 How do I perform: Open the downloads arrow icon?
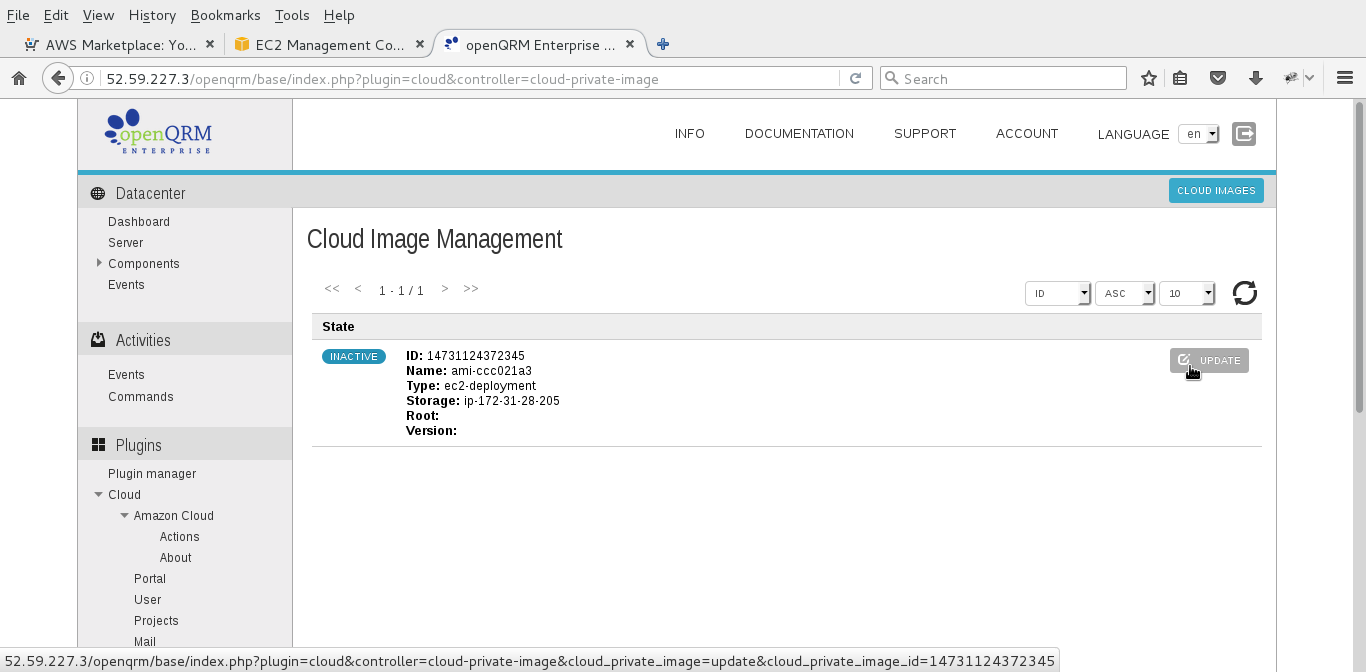[1256, 78]
